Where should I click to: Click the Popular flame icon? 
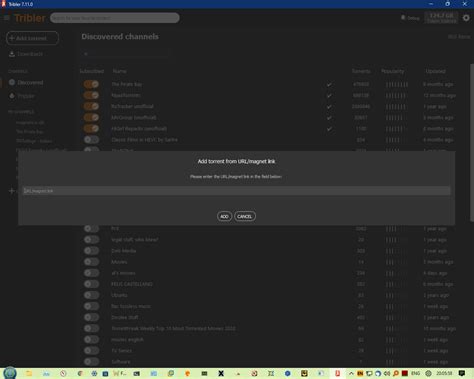12,96
